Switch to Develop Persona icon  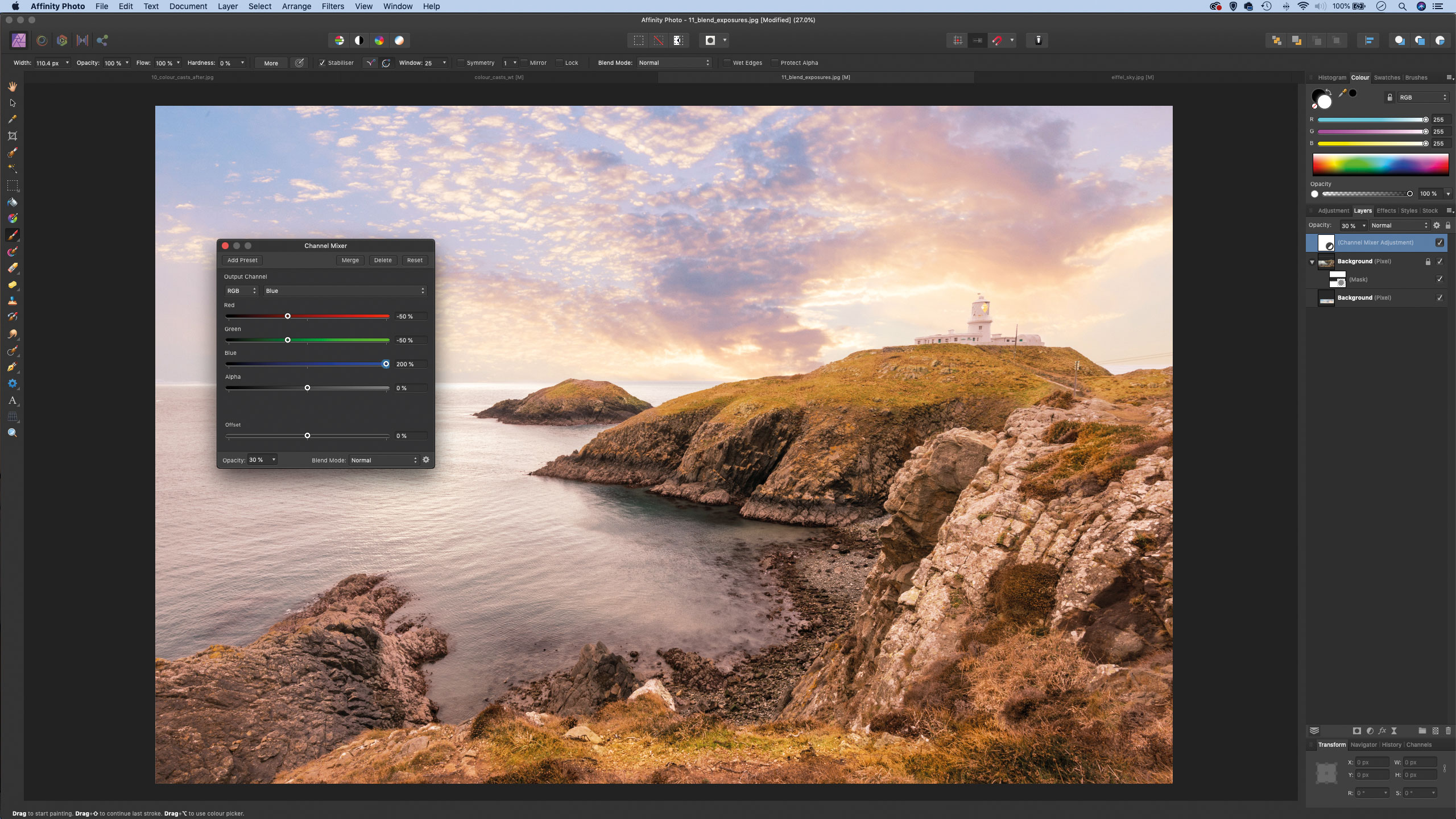pos(62,40)
